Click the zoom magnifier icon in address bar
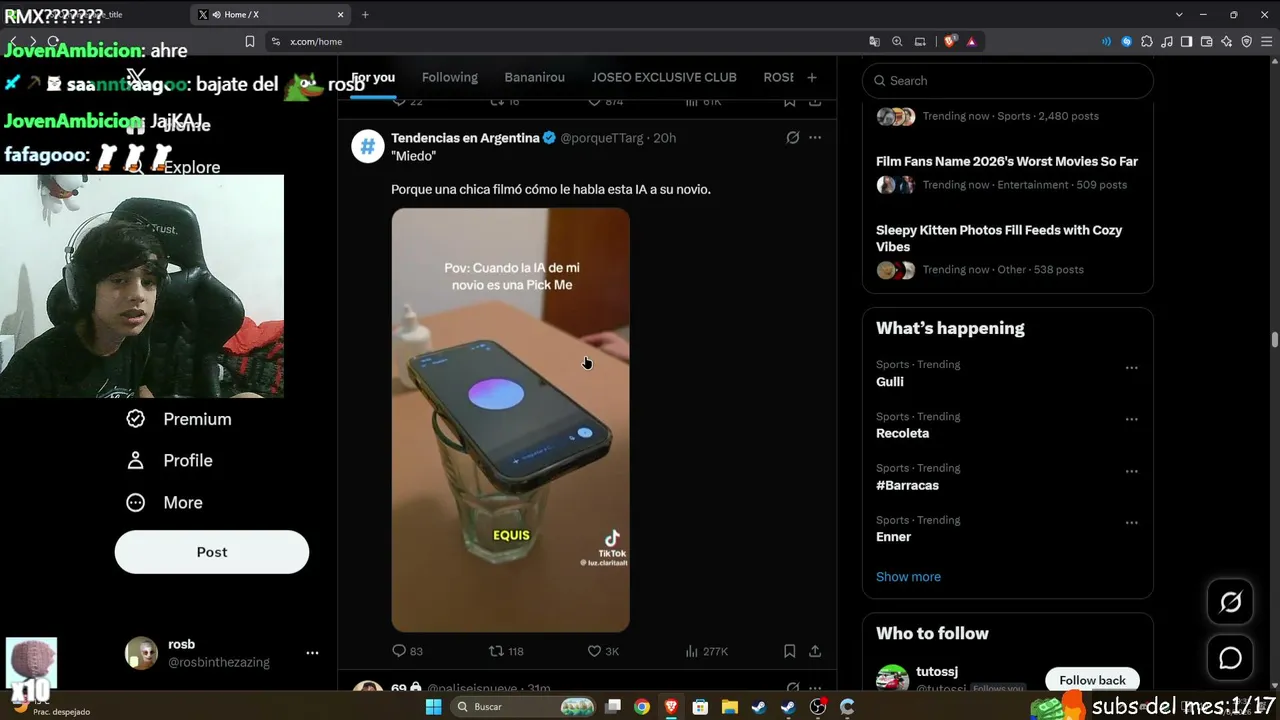Screen dimensions: 1280x720 coord(897,41)
